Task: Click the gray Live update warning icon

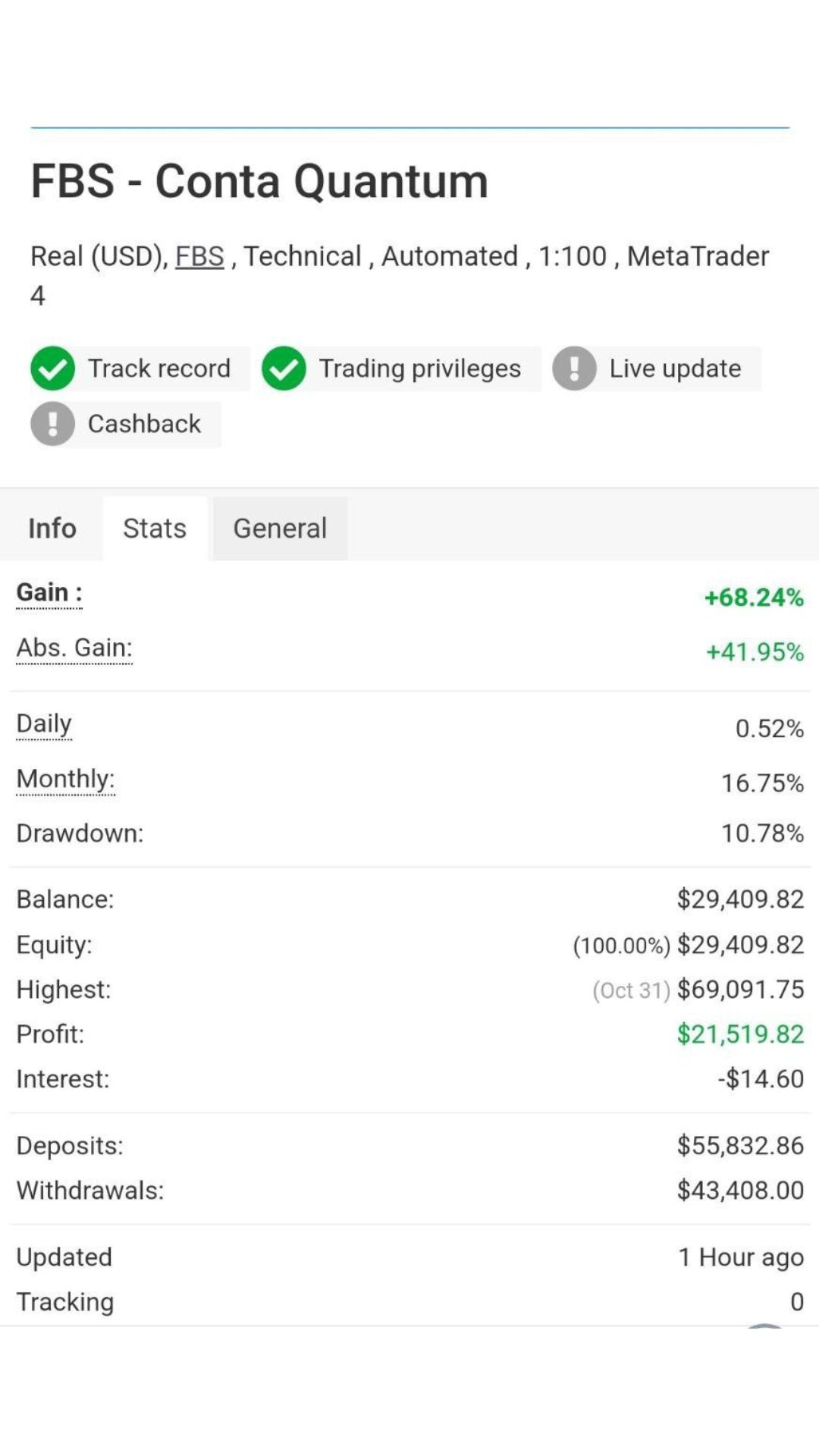Action: [574, 369]
